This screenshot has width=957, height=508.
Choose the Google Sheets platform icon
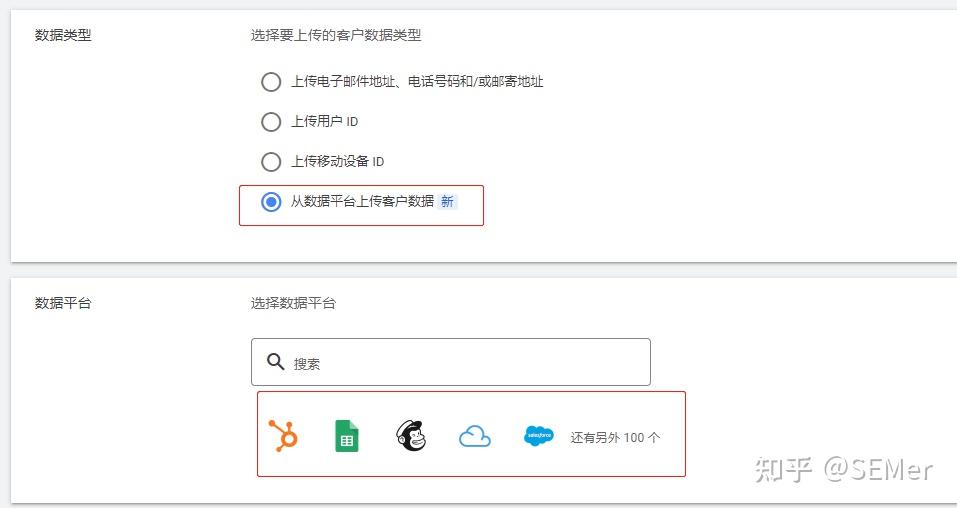pyautogui.click(x=346, y=436)
